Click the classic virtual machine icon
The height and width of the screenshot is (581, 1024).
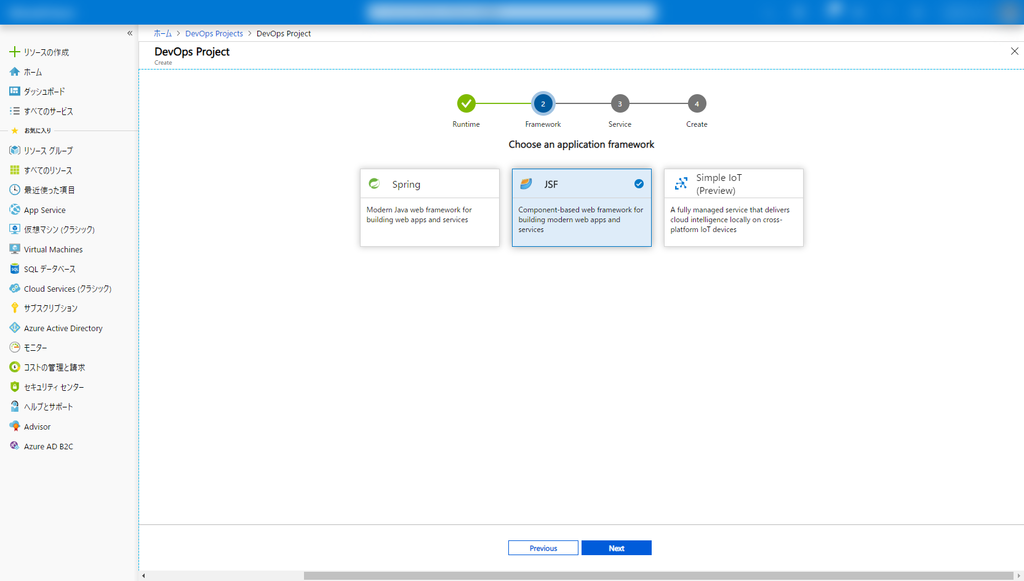point(14,229)
